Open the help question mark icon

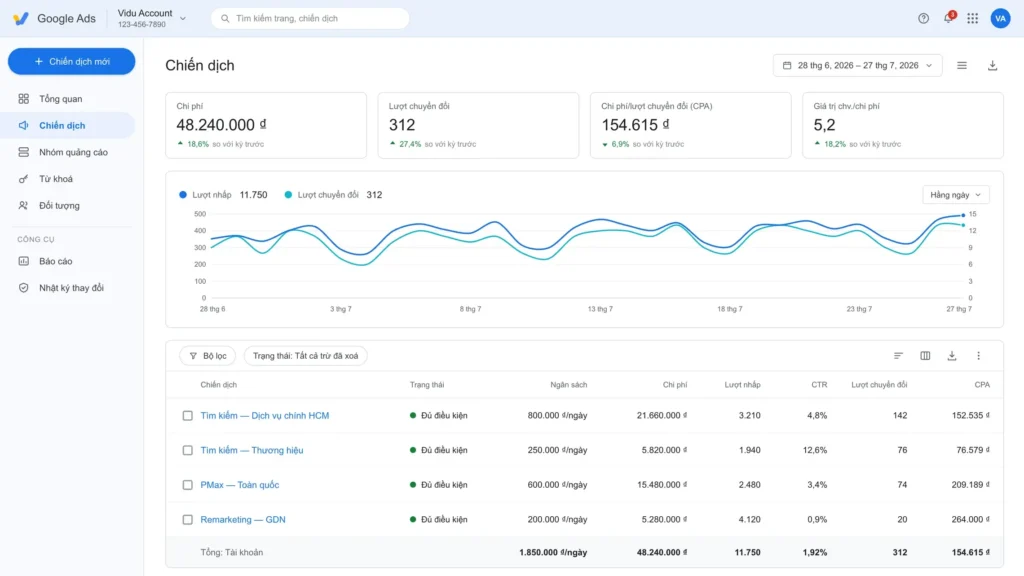[923, 18]
